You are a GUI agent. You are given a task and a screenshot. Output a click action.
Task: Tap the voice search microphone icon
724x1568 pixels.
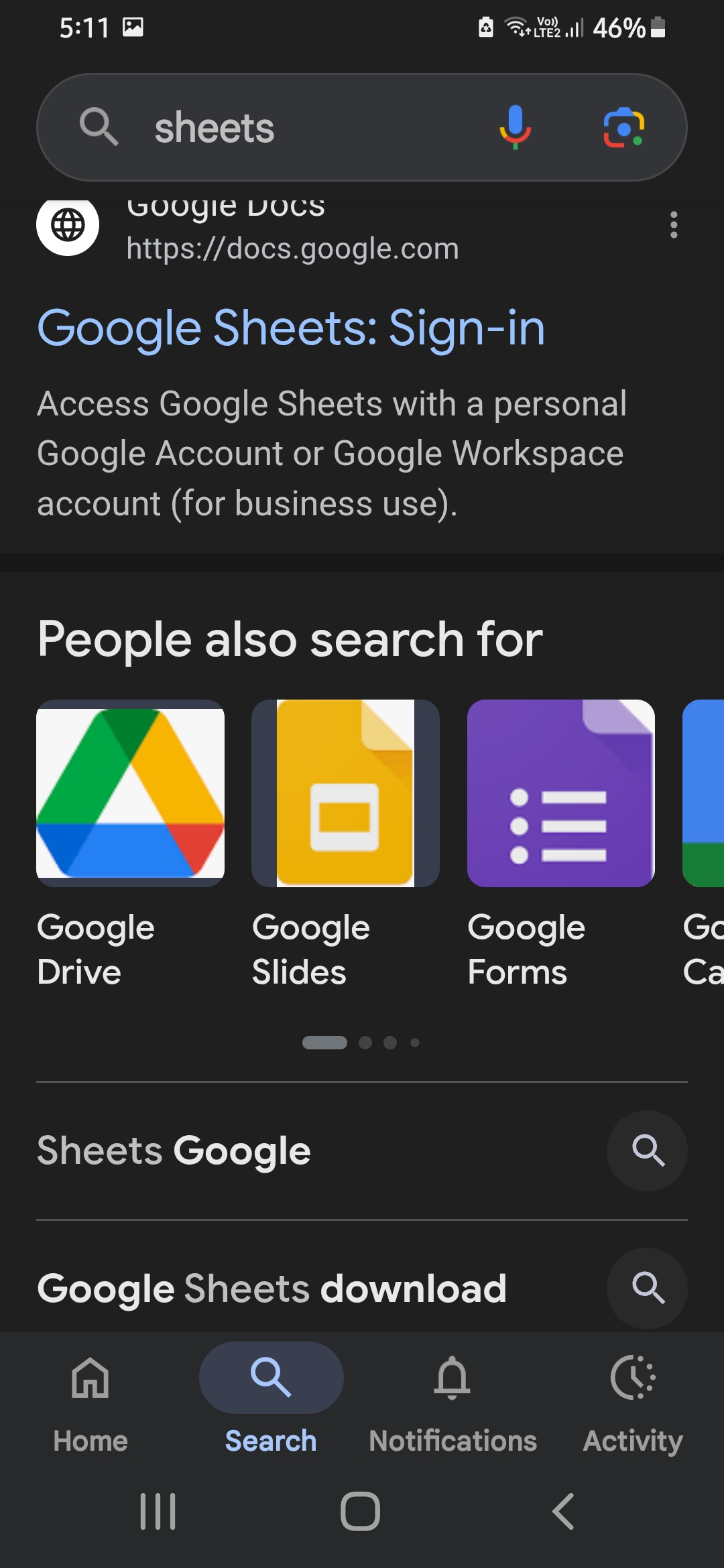point(515,127)
